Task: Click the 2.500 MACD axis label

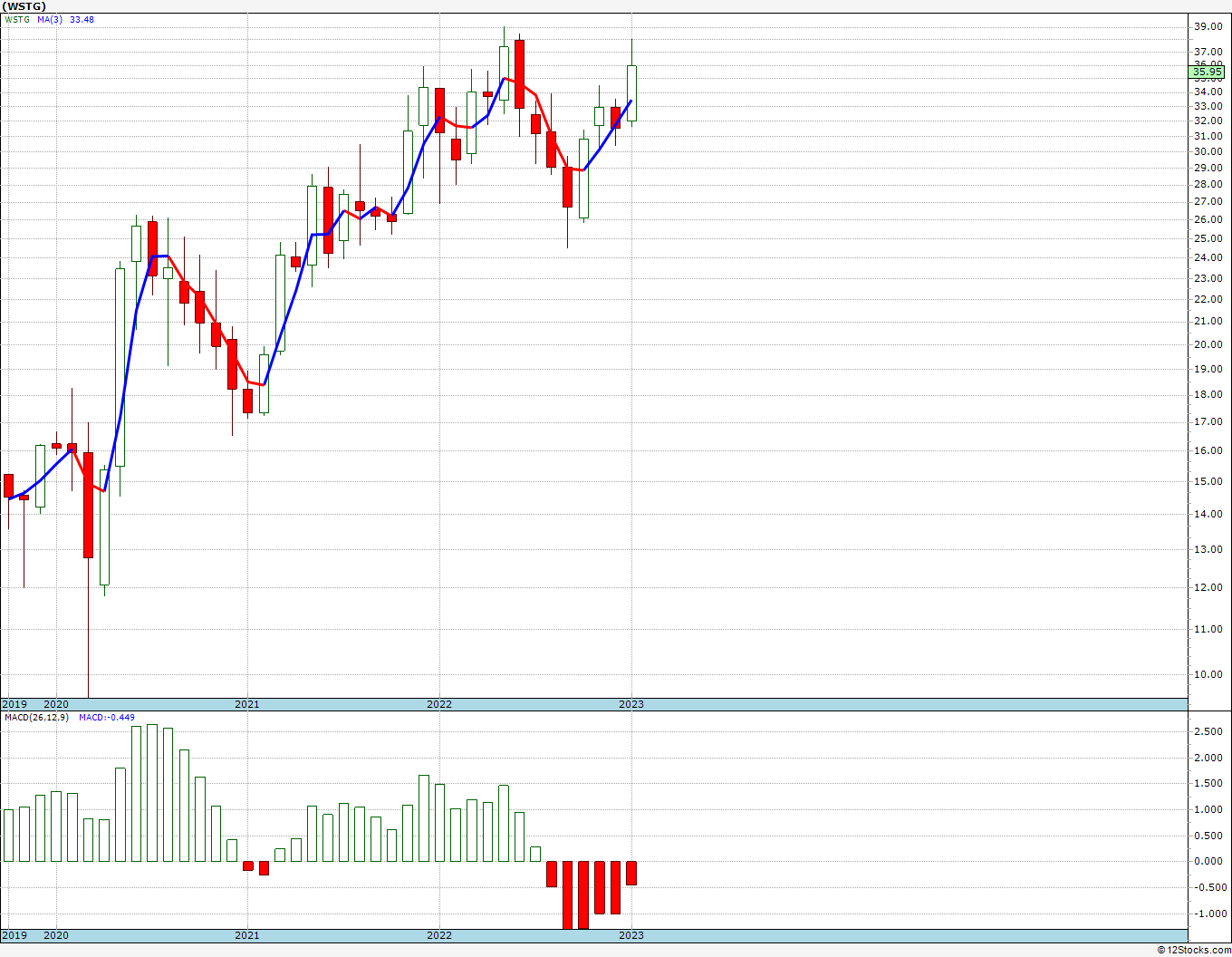Action: coord(1208,732)
